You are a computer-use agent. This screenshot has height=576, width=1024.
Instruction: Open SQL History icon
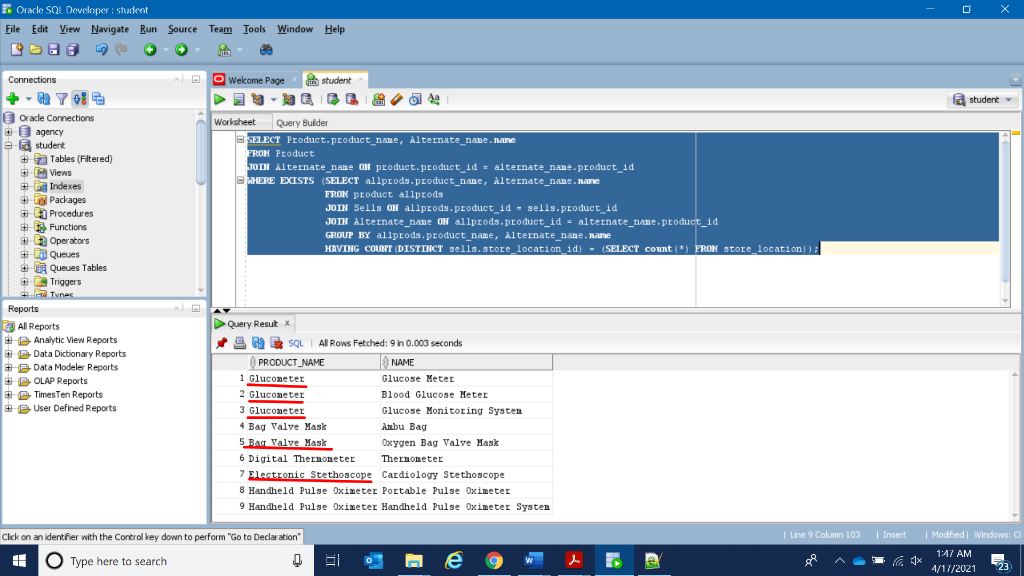tap(415, 99)
